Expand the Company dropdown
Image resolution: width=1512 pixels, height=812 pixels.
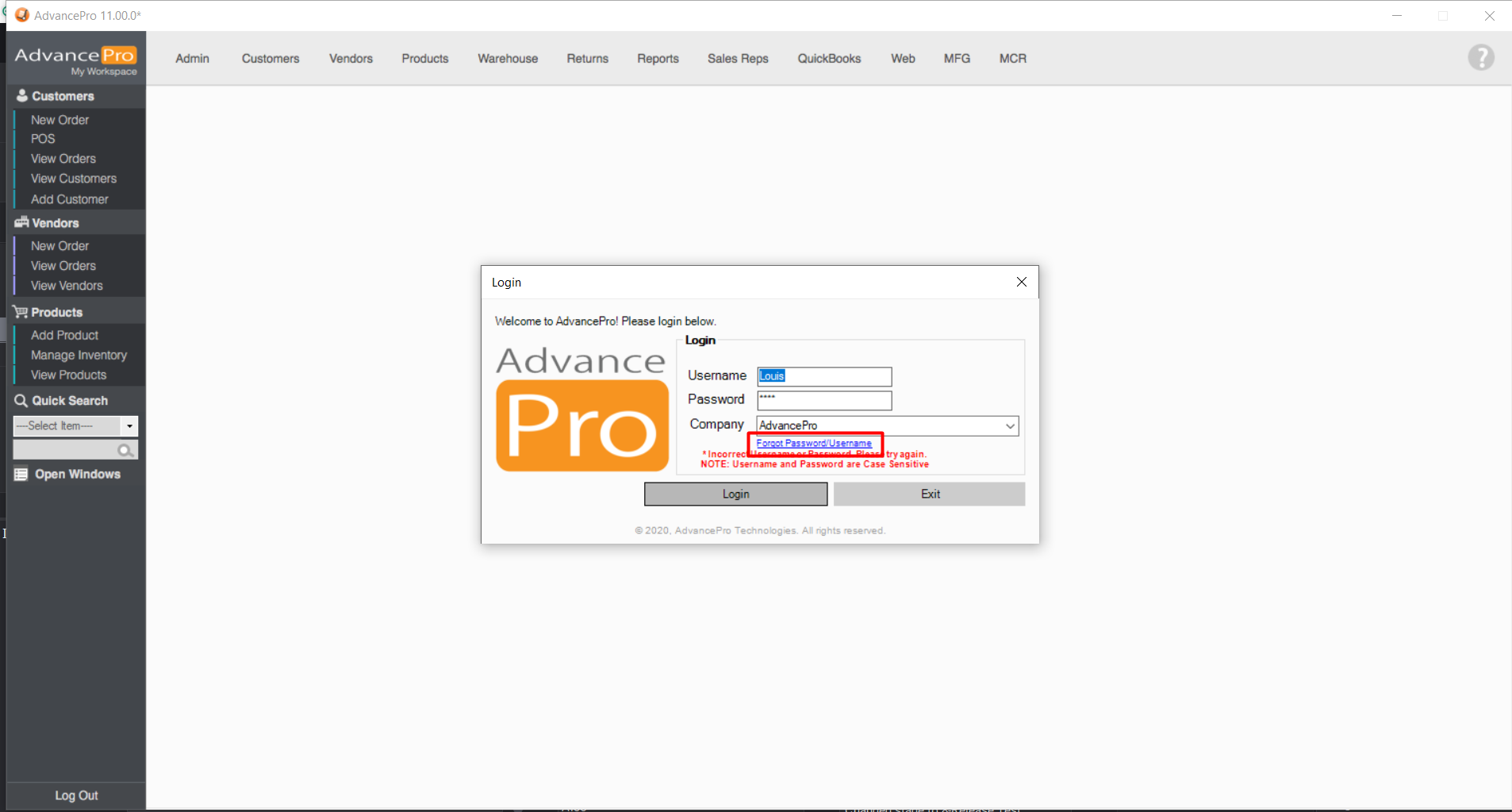(1010, 426)
